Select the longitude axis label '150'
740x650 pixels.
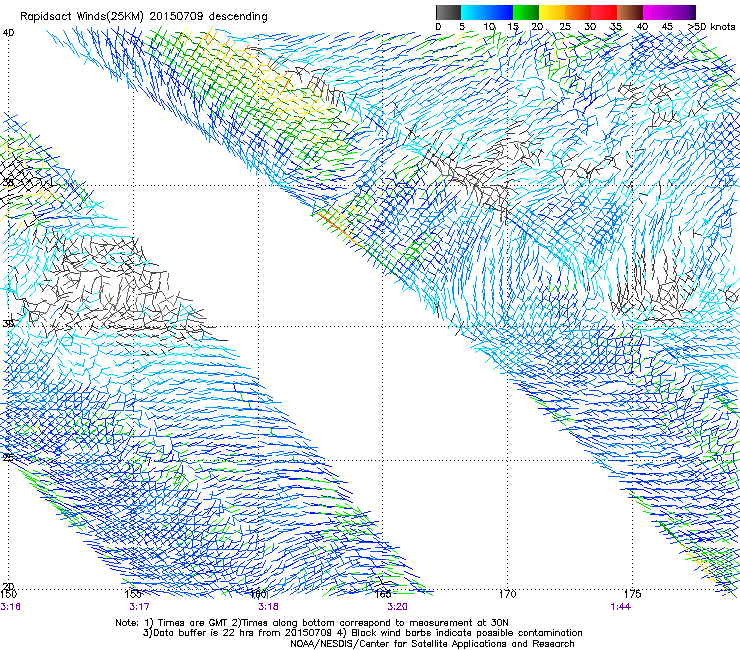[x=8, y=594]
